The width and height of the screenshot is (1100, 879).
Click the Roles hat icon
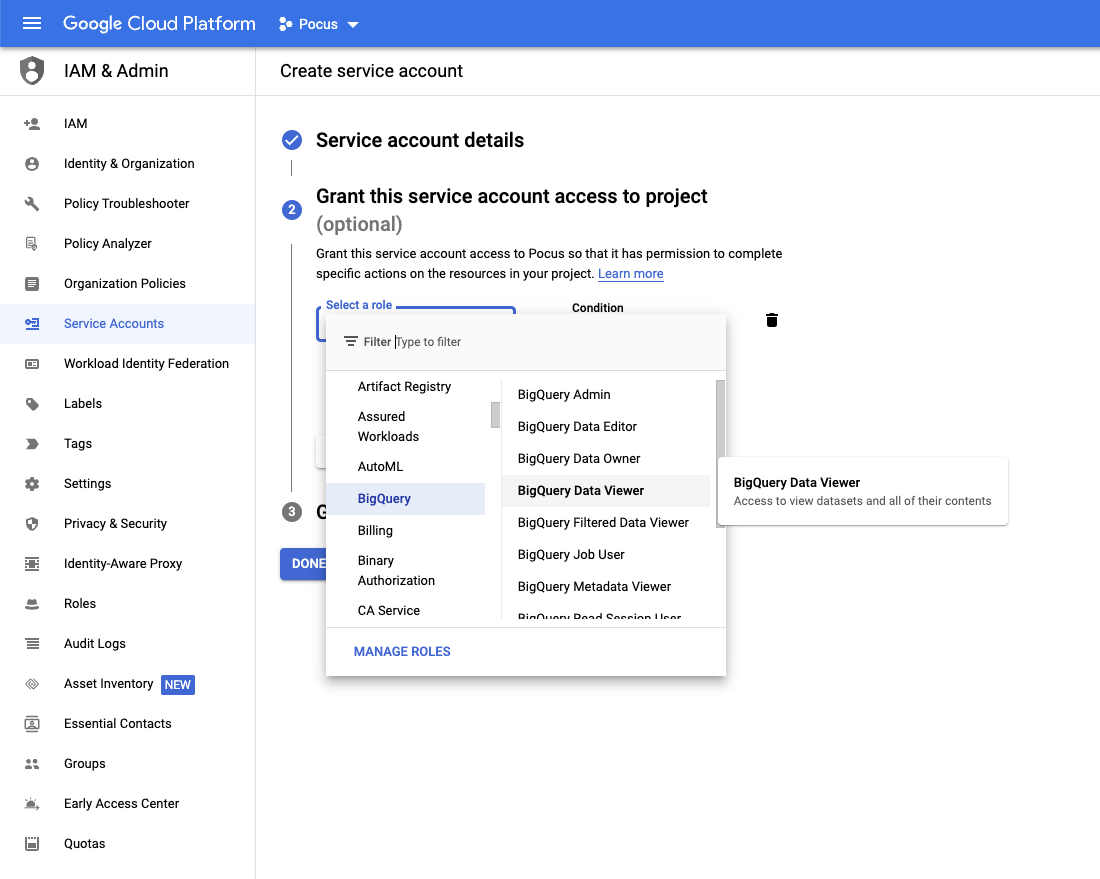click(x=32, y=604)
